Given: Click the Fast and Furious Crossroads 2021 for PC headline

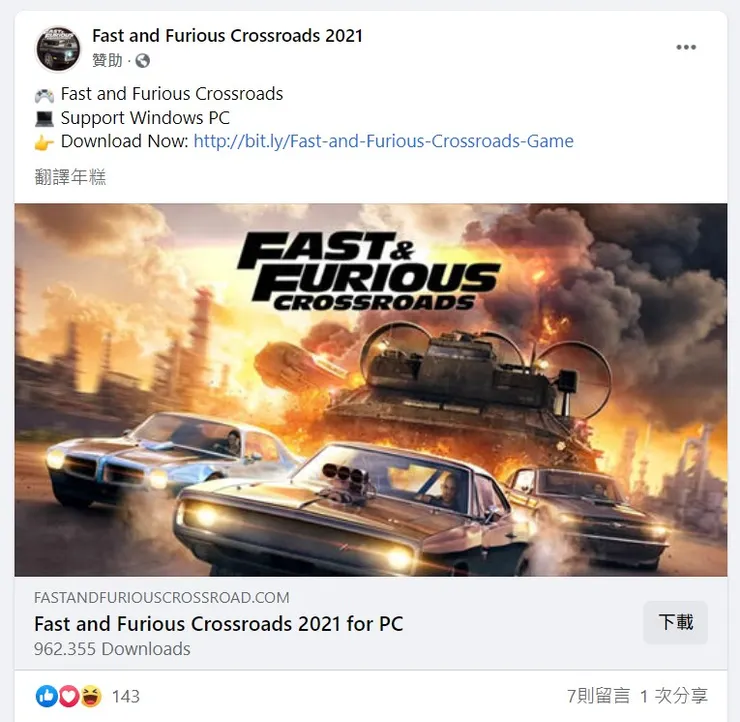Looking at the screenshot, I should (219, 624).
